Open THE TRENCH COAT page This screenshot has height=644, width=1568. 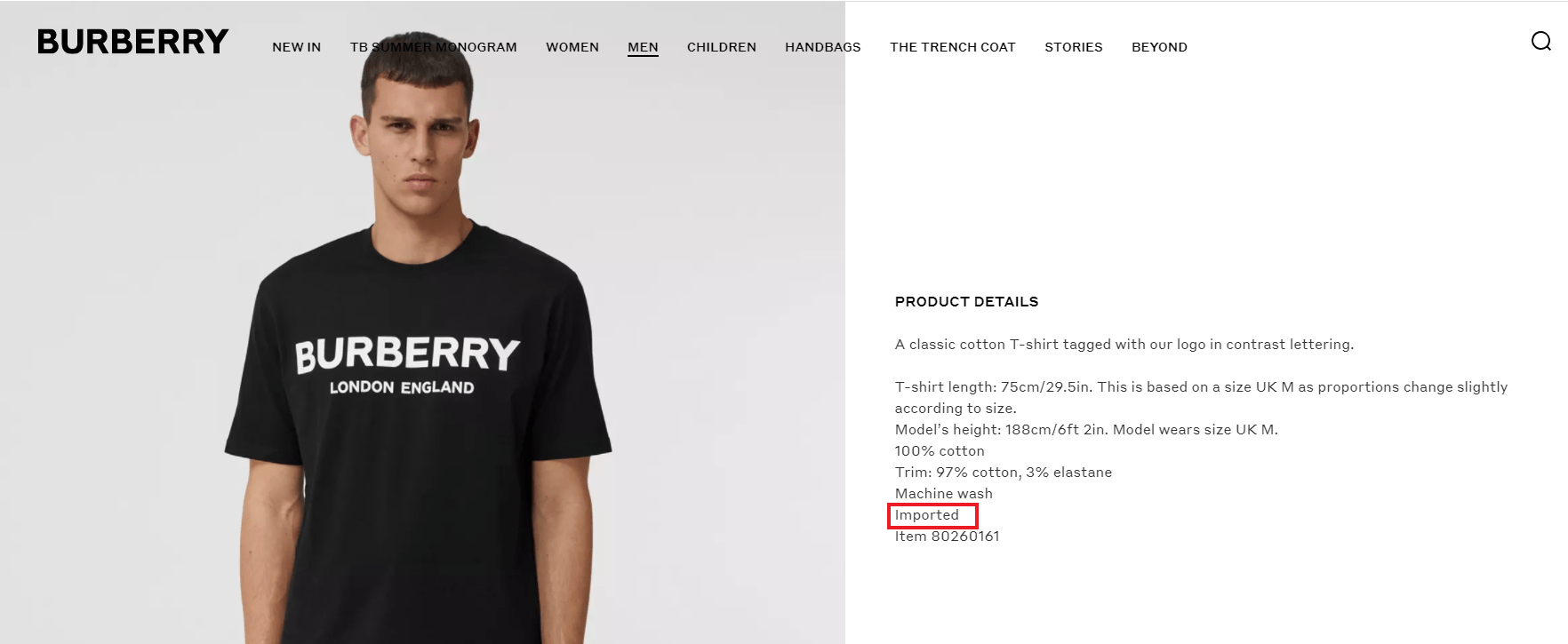click(x=953, y=47)
